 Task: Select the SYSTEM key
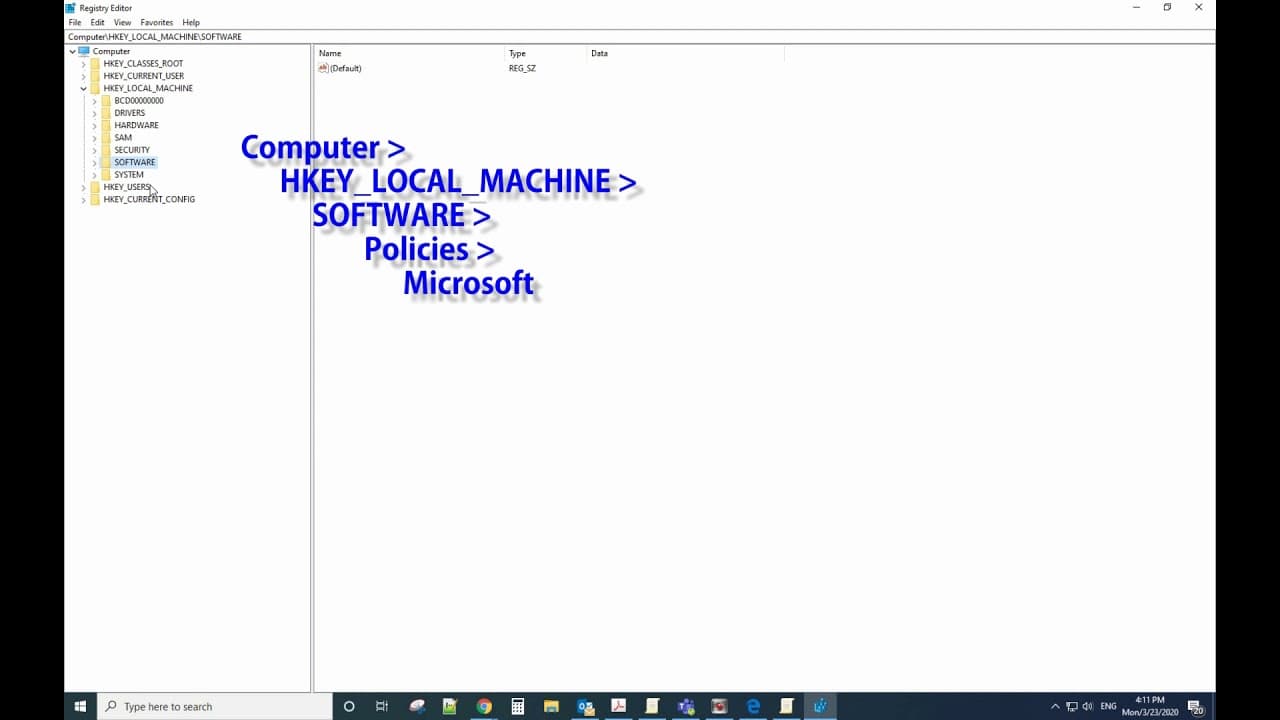pyautogui.click(x=129, y=175)
